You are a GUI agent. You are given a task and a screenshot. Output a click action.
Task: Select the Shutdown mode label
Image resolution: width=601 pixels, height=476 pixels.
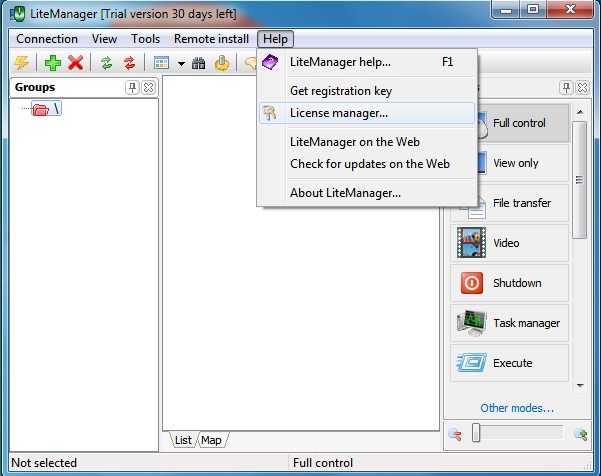pyautogui.click(x=517, y=283)
